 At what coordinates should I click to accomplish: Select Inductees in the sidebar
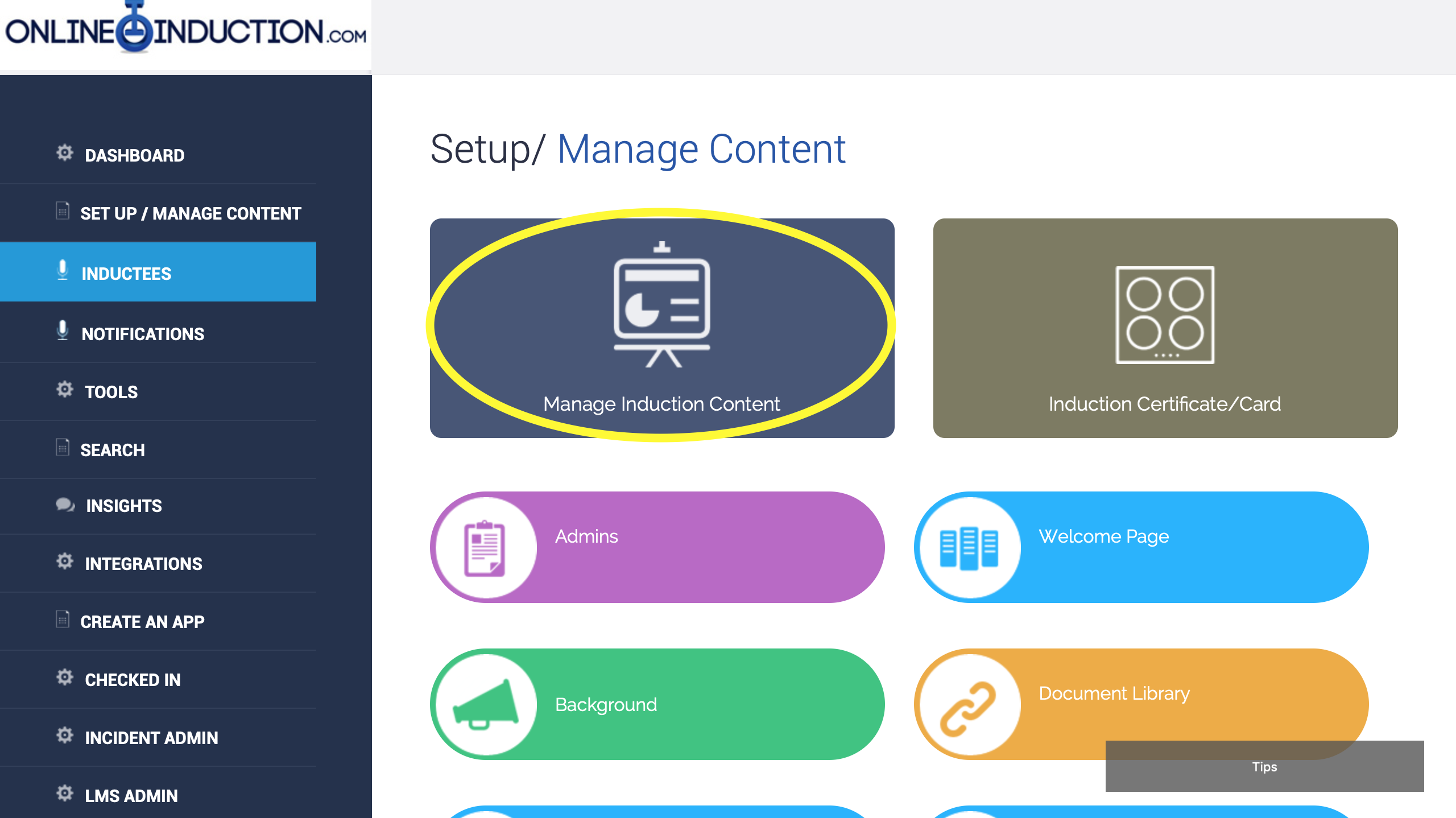tap(158, 272)
